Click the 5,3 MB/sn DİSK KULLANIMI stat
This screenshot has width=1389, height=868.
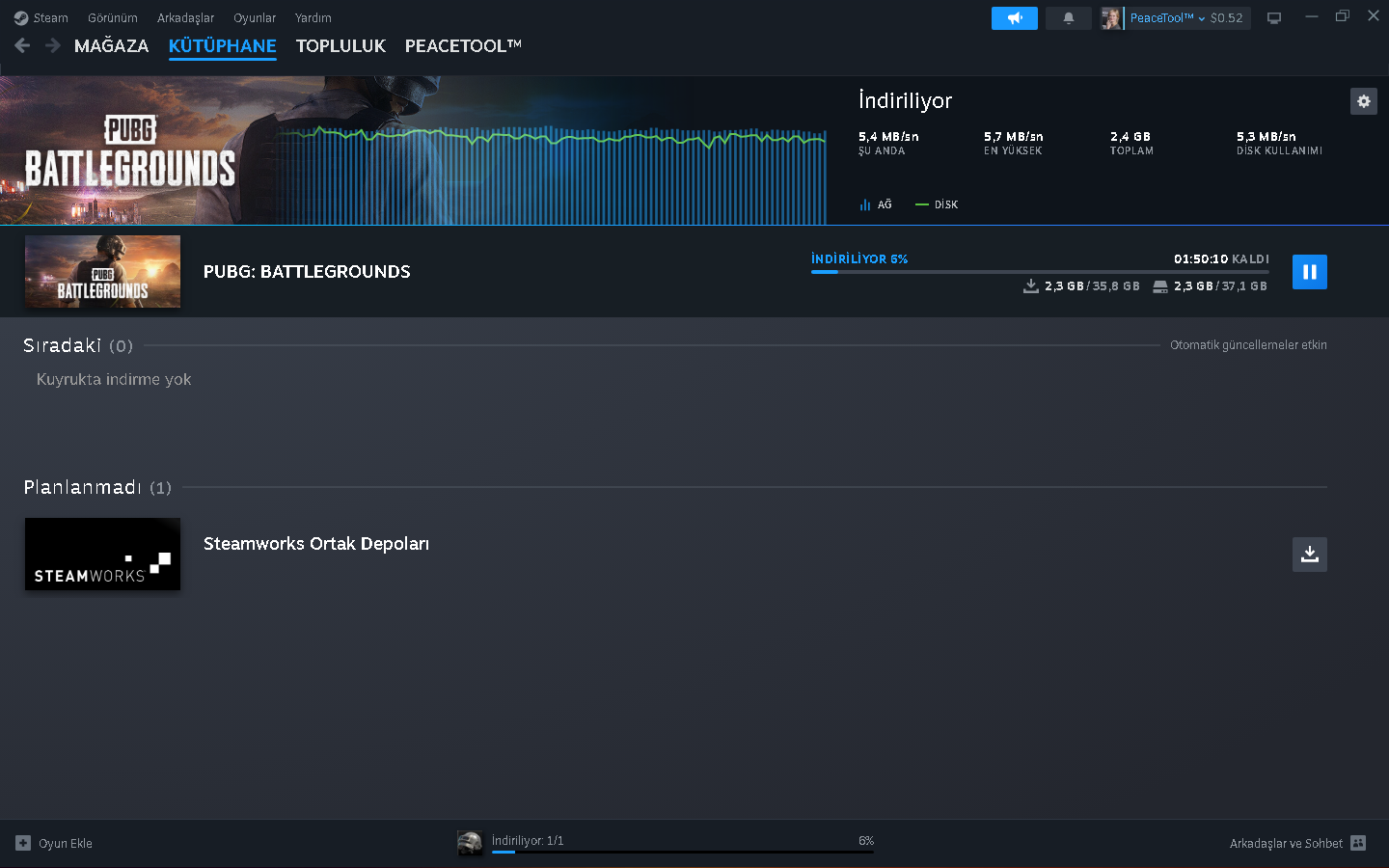click(x=1279, y=143)
